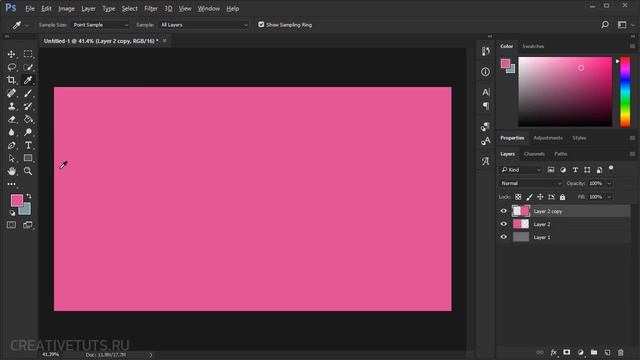Screen dimensions: 640x360
Task: Open the workspace switcher icon
Action: coord(622,25)
